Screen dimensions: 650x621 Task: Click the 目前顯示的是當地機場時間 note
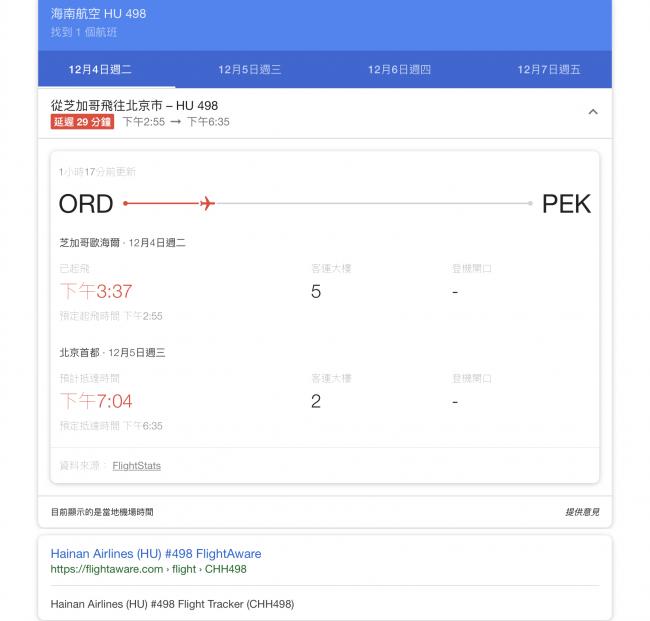[x=102, y=512]
